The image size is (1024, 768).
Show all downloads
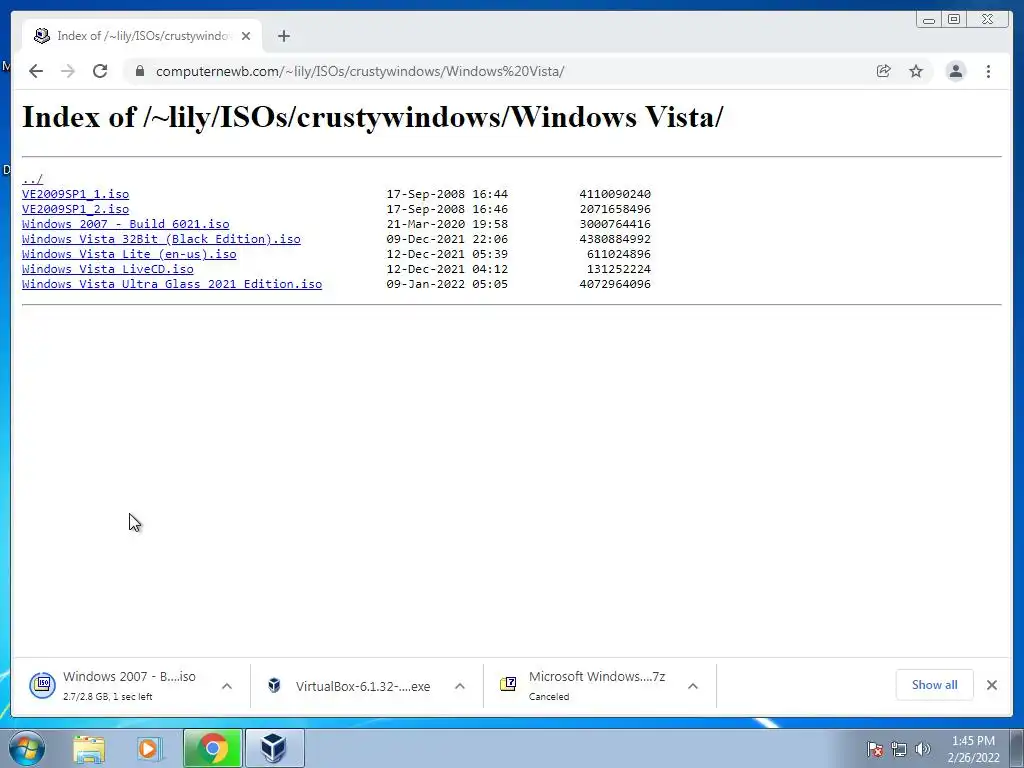coord(935,684)
